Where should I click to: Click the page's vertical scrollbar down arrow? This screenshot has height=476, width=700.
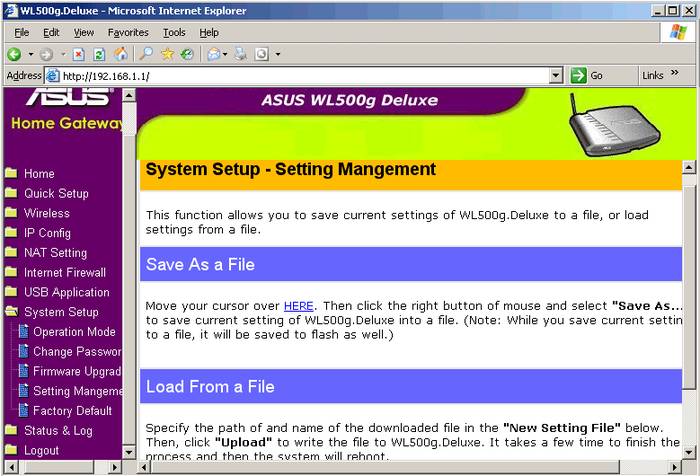tap(692, 467)
